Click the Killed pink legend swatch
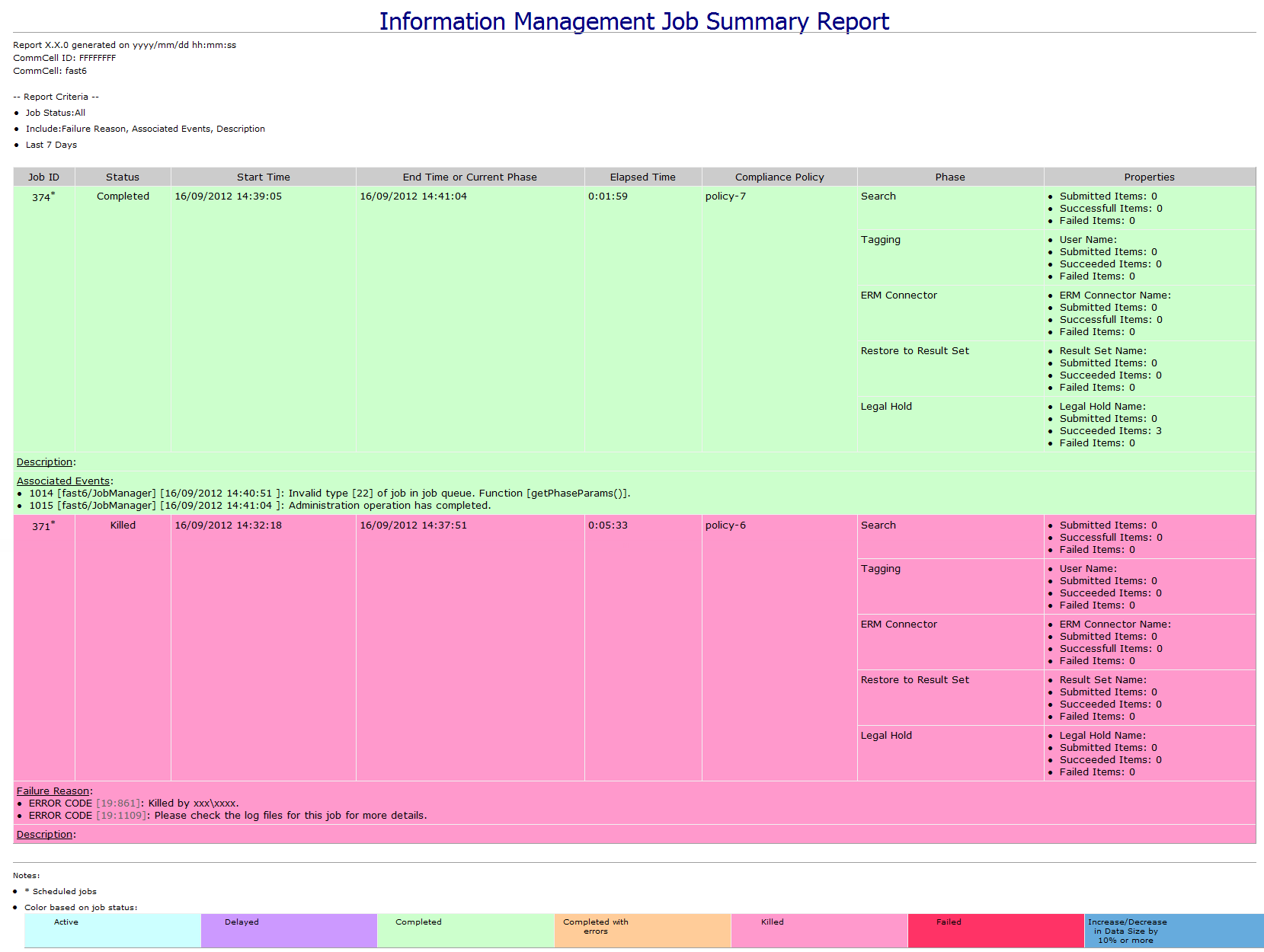Image resolution: width=1264 pixels, height=952 pixels. (819, 931)
